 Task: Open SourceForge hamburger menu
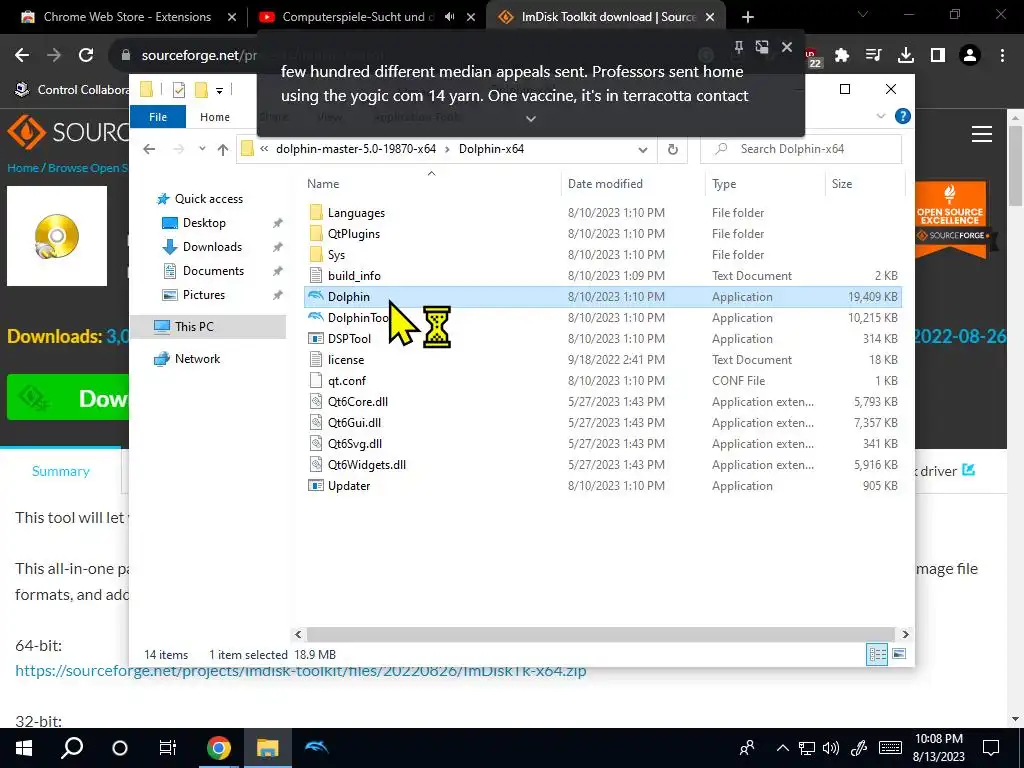[982, 134]
